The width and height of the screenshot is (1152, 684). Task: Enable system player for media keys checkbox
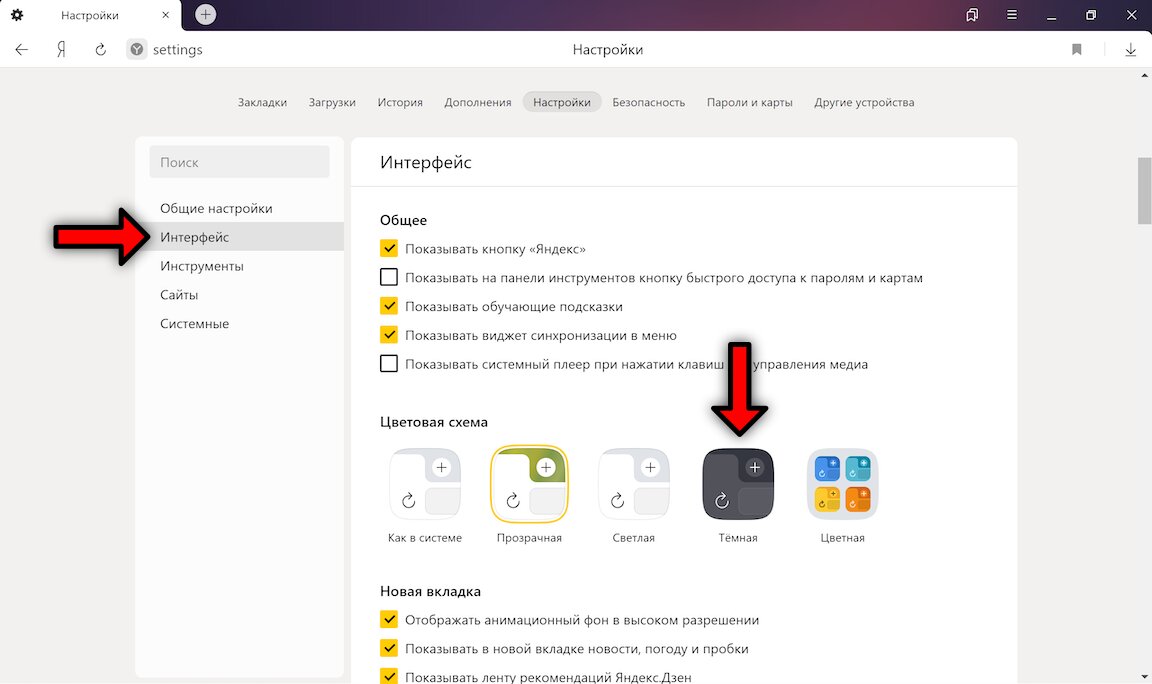[389, 363]
